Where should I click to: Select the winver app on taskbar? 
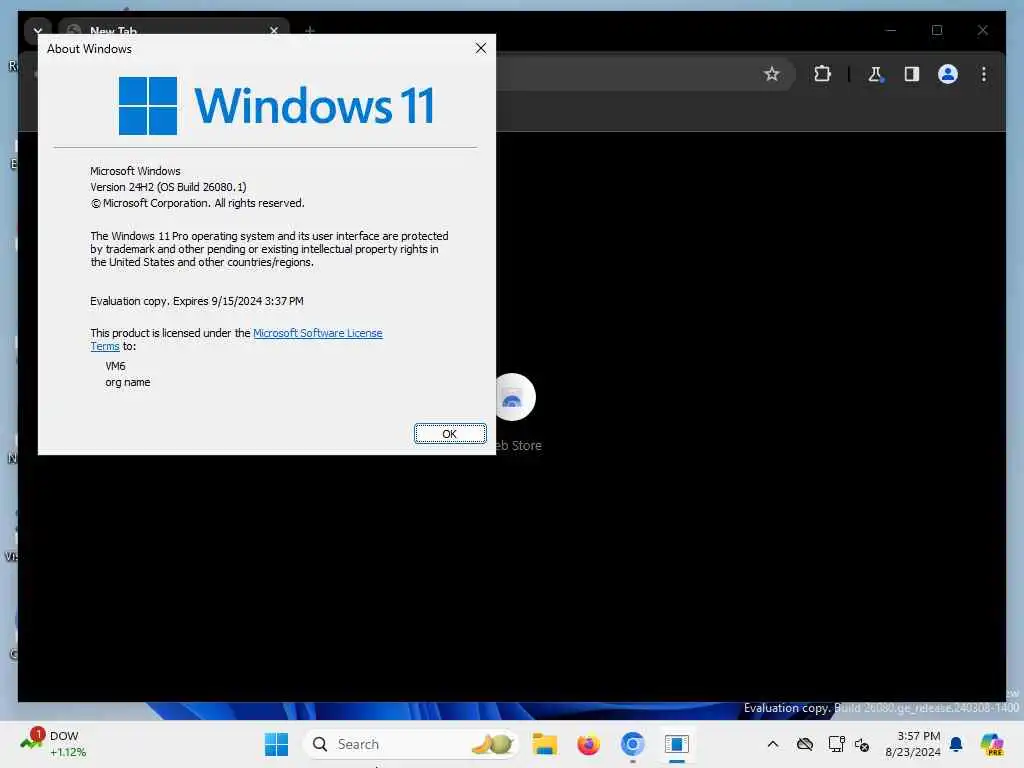677,744
